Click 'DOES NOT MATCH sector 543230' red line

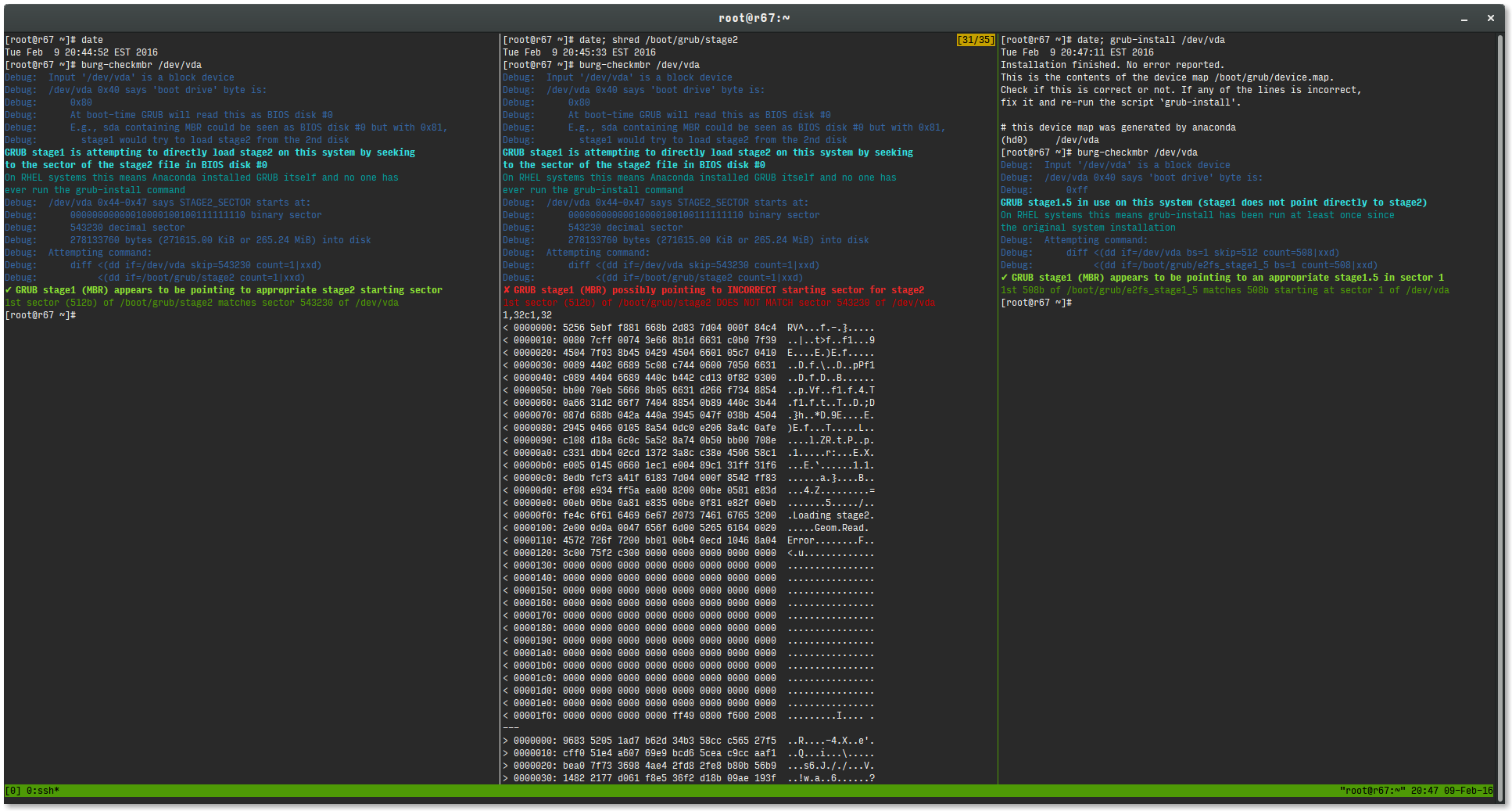[719, 303]
